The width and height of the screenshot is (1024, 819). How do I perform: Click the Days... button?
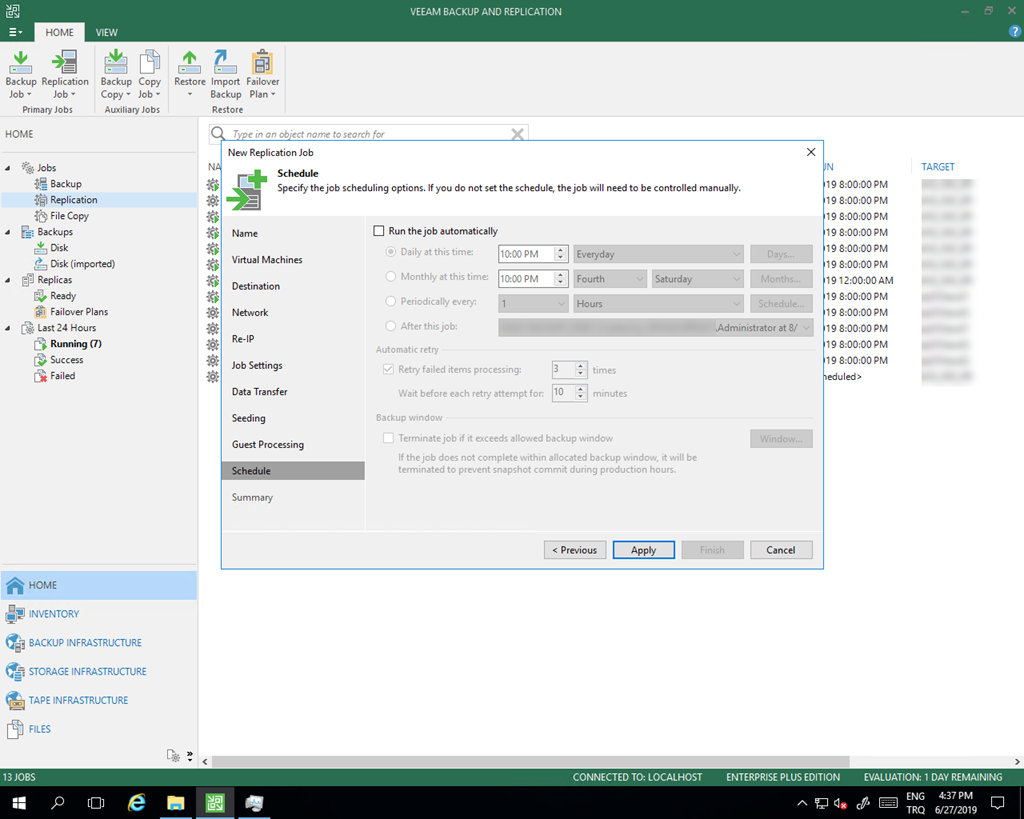click(x=781, y=254)
